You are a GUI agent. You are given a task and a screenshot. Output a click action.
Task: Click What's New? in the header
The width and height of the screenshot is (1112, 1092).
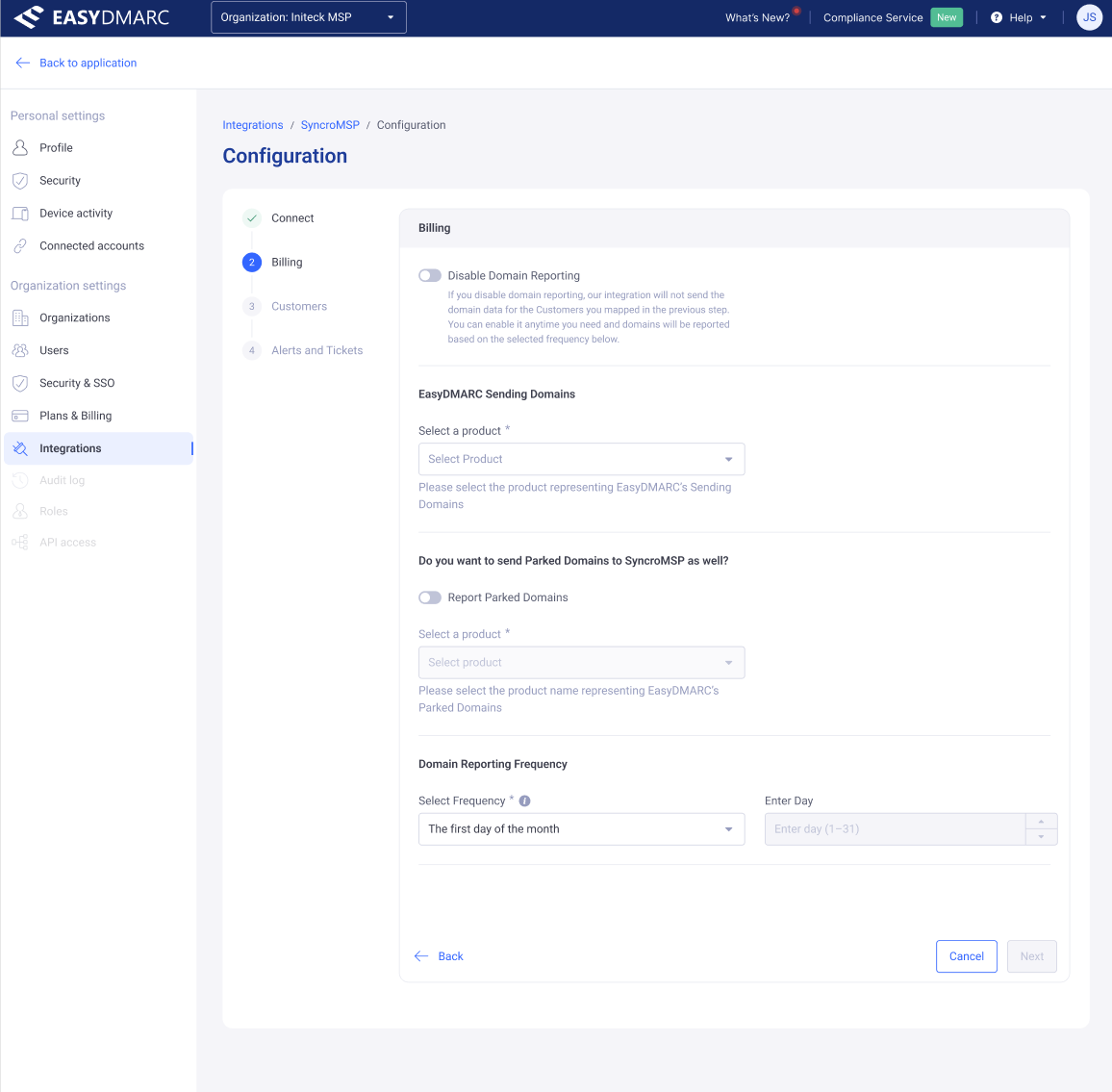[x=757, y=17]
